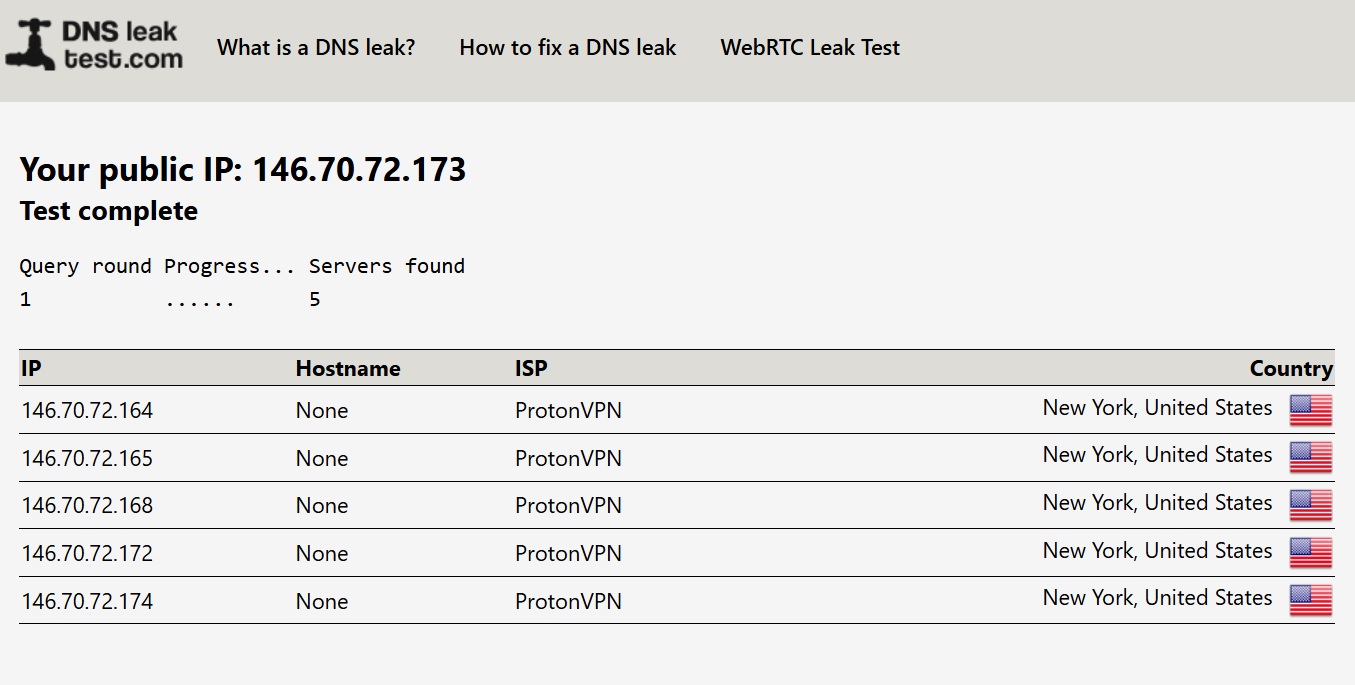Sort results by the IP column header
This screenshot has height=685, width=1355.
[x=30, y=368]
